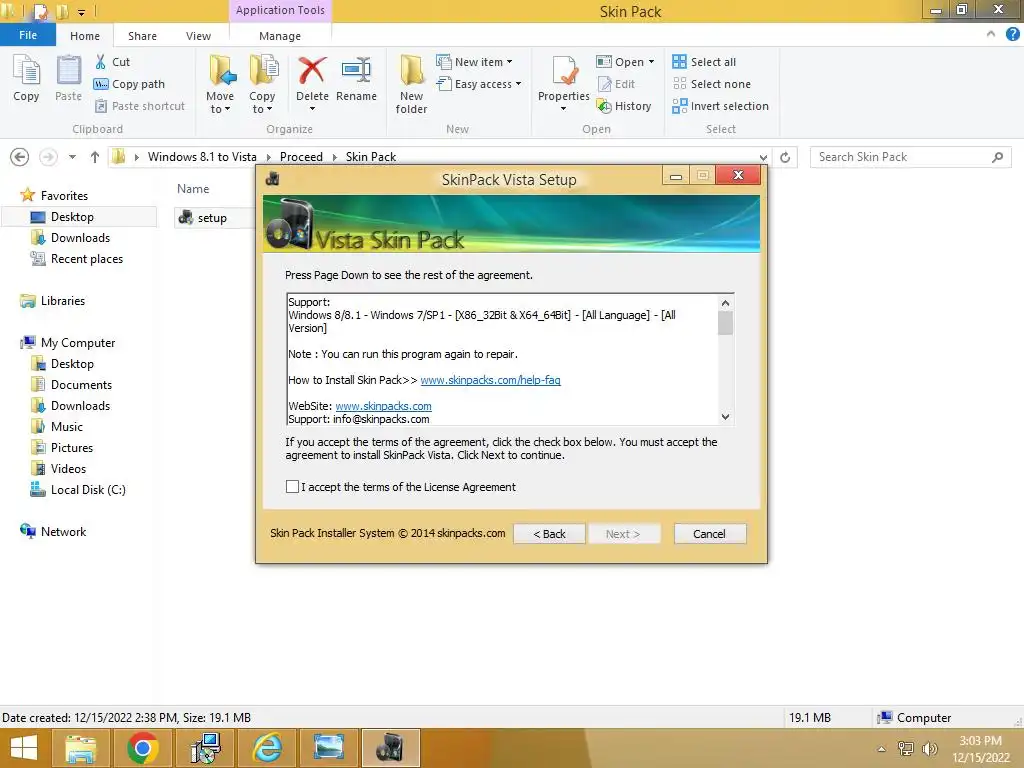Viewport: 1024px width, 768px height.
Task: Switch to the View tab
Action: click(x=198, y=36)
